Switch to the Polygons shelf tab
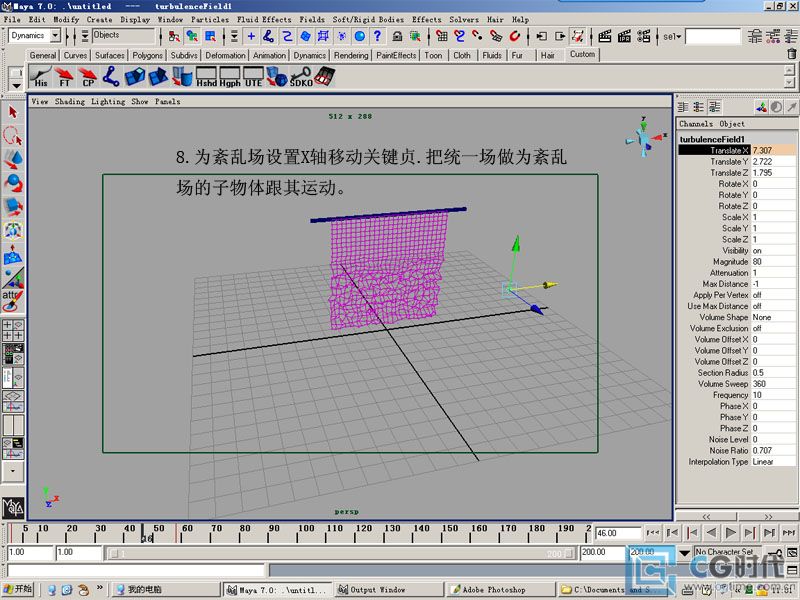Viewport: 800px width, 600px height. pyautogui.click(x=147, y=55)
